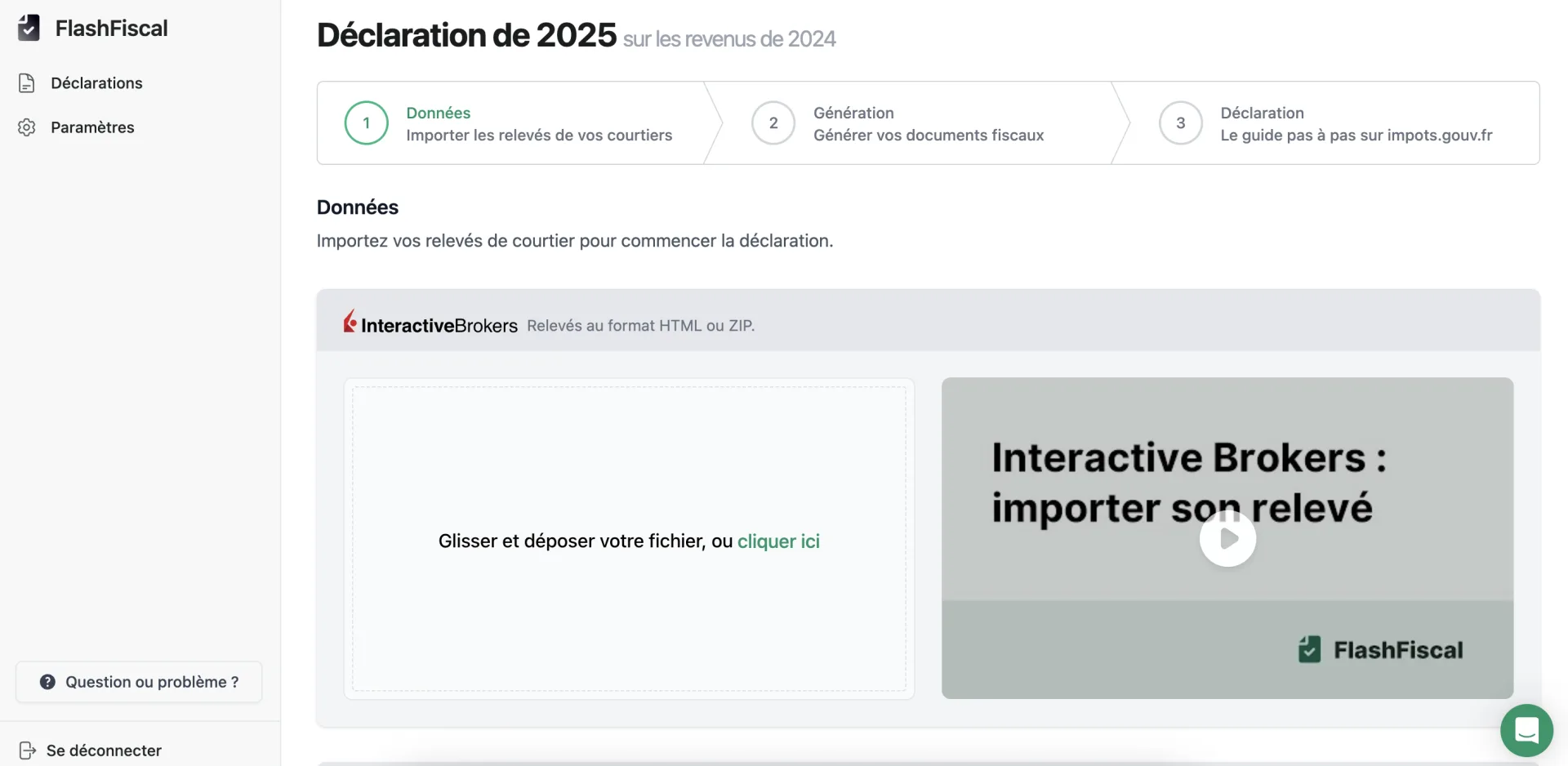Click the 'cliquer ici' upload link
1568x766 pixels.
point(778,541)
